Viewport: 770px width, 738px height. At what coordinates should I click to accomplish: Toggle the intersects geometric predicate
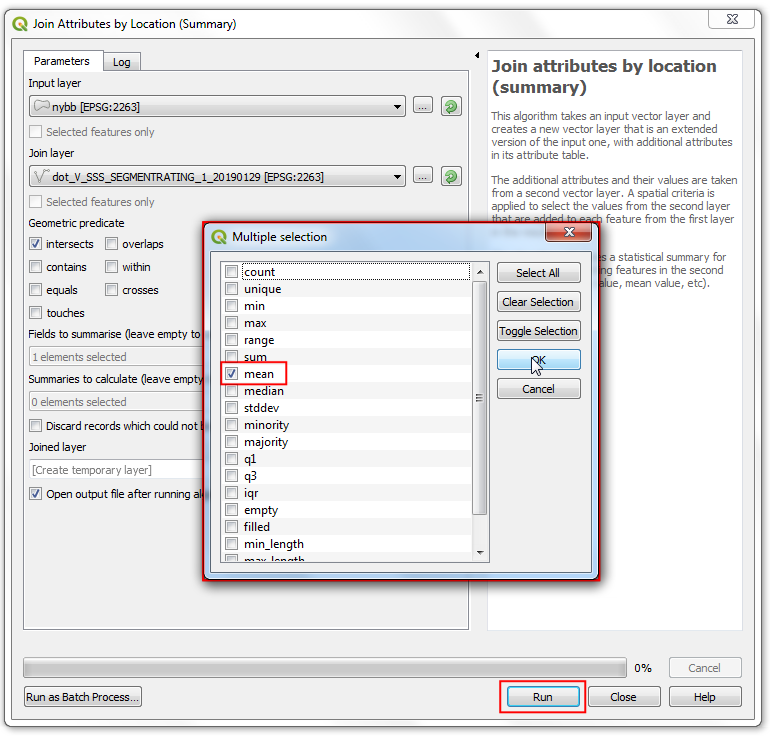click(36, 244)
